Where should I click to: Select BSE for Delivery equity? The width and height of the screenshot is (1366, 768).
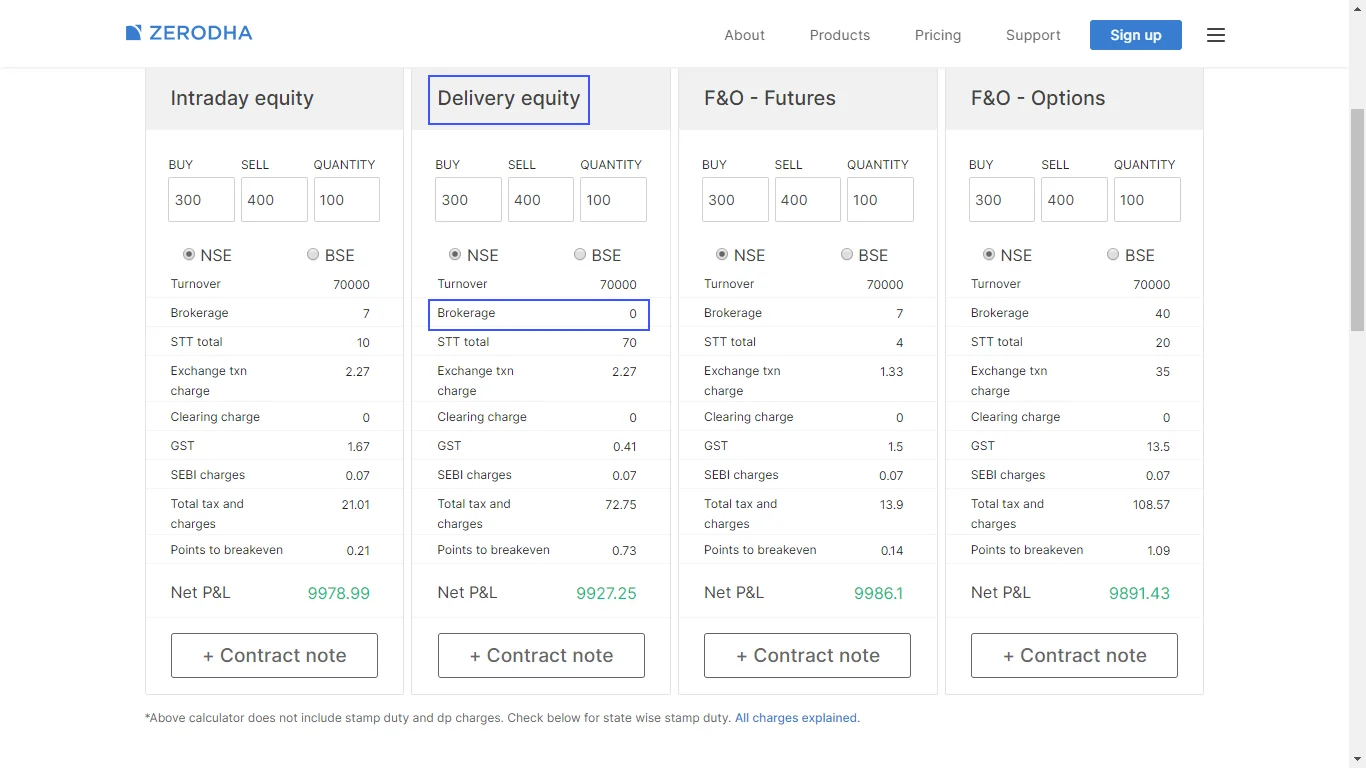tap(580, 255)
